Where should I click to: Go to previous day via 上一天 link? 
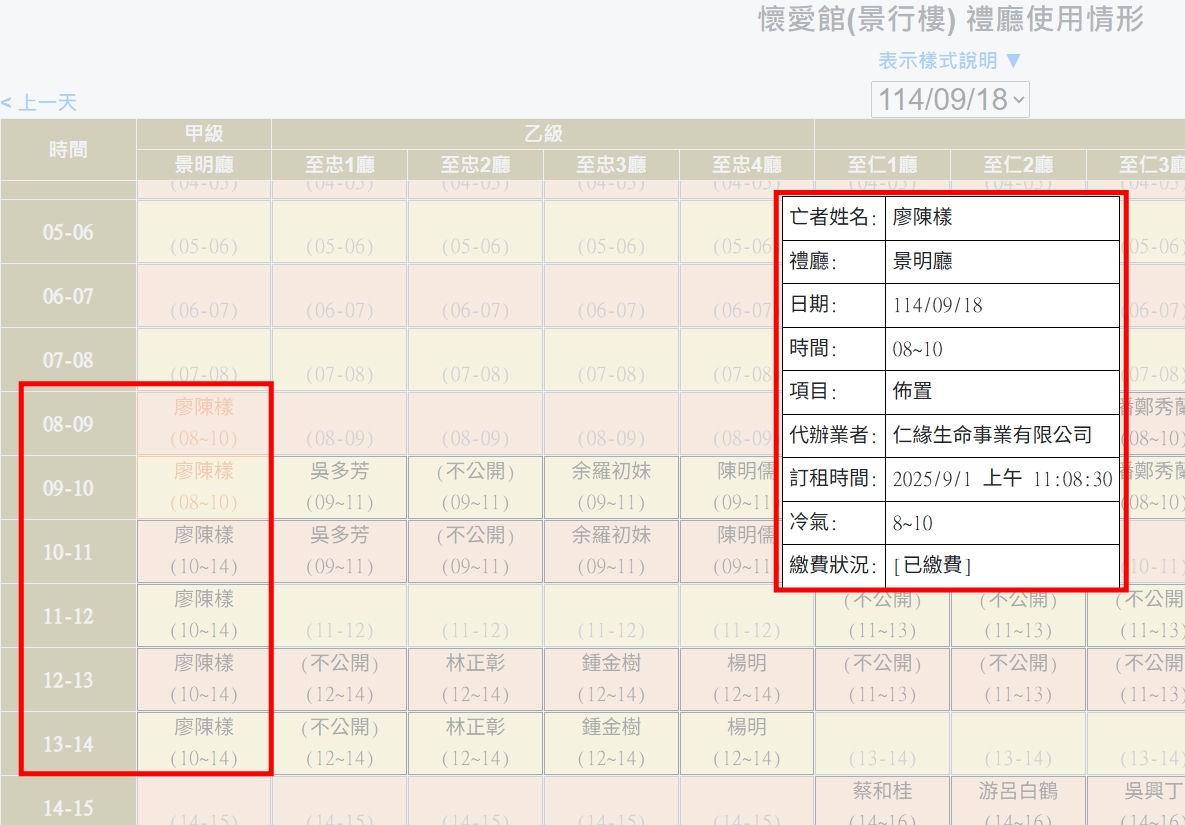pos(40,103)
